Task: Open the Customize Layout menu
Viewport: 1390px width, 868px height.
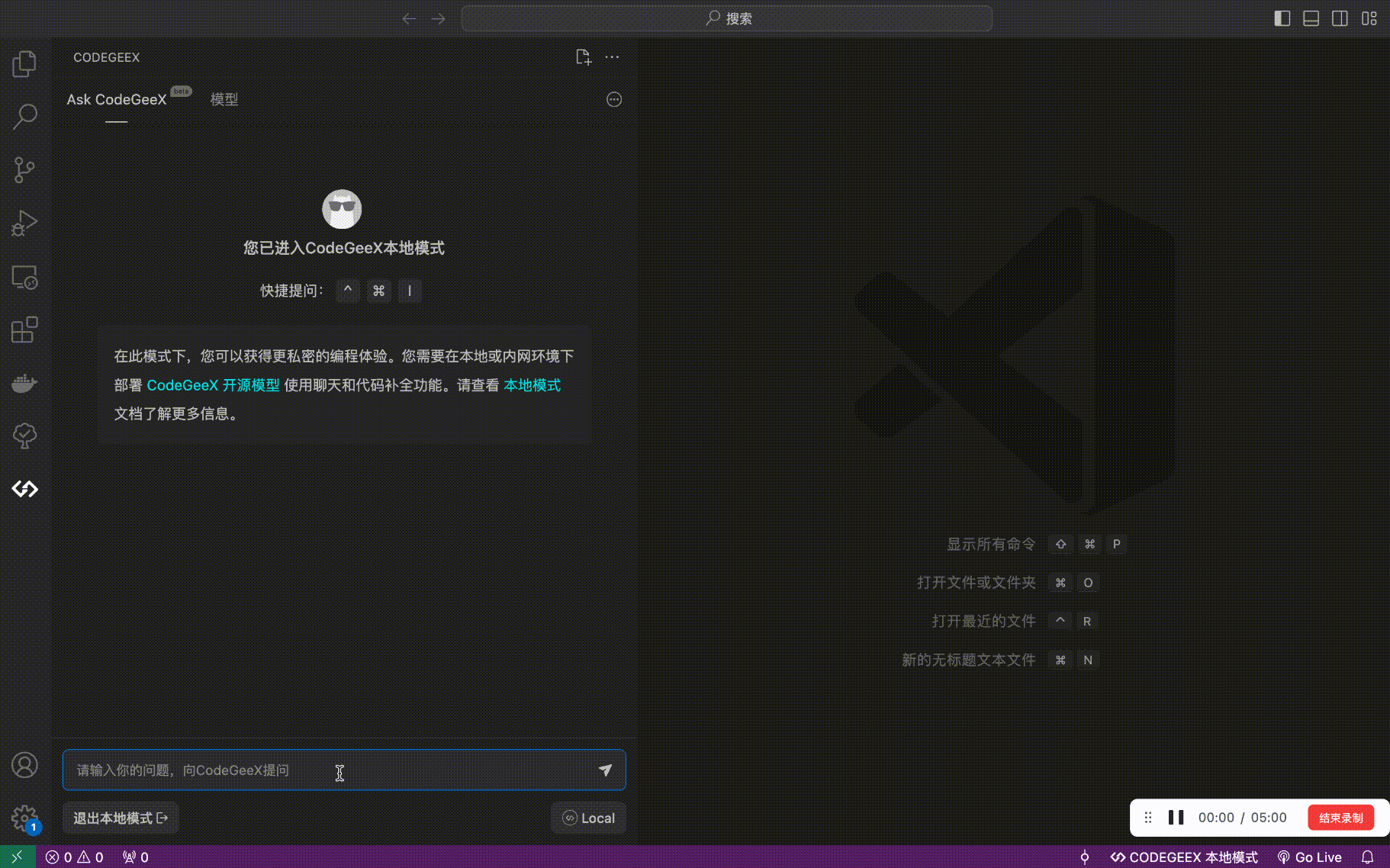Action: pos(1370,18)
